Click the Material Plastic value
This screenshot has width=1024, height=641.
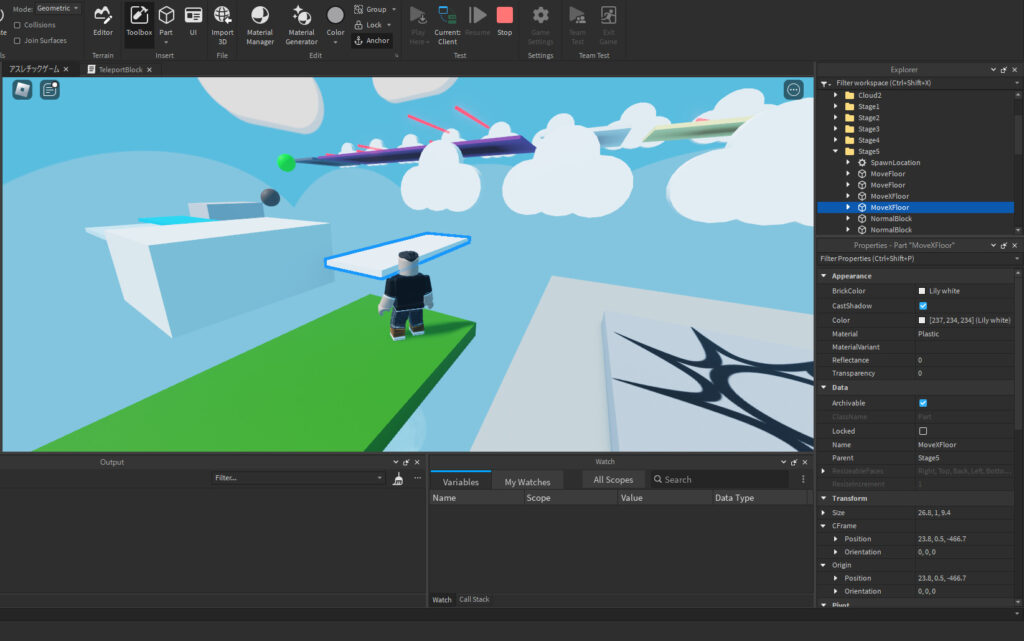click(x=928, y=334)
